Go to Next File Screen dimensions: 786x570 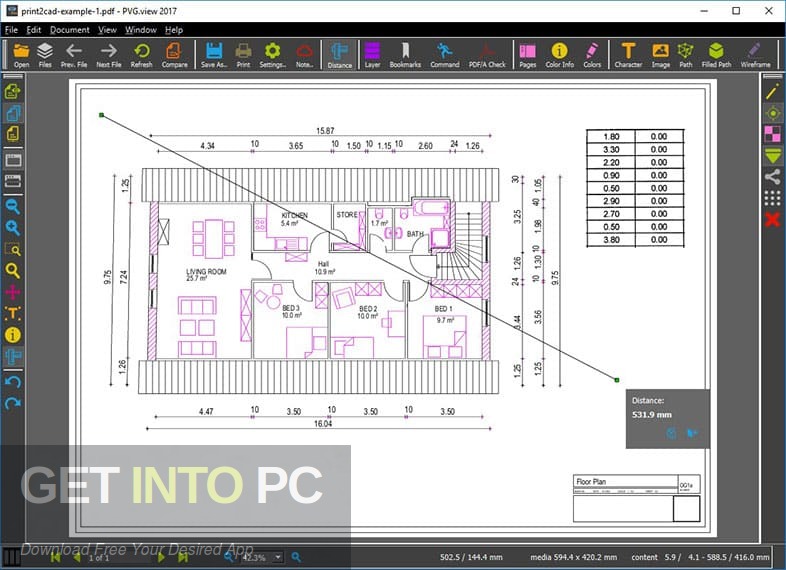(108, 54)
